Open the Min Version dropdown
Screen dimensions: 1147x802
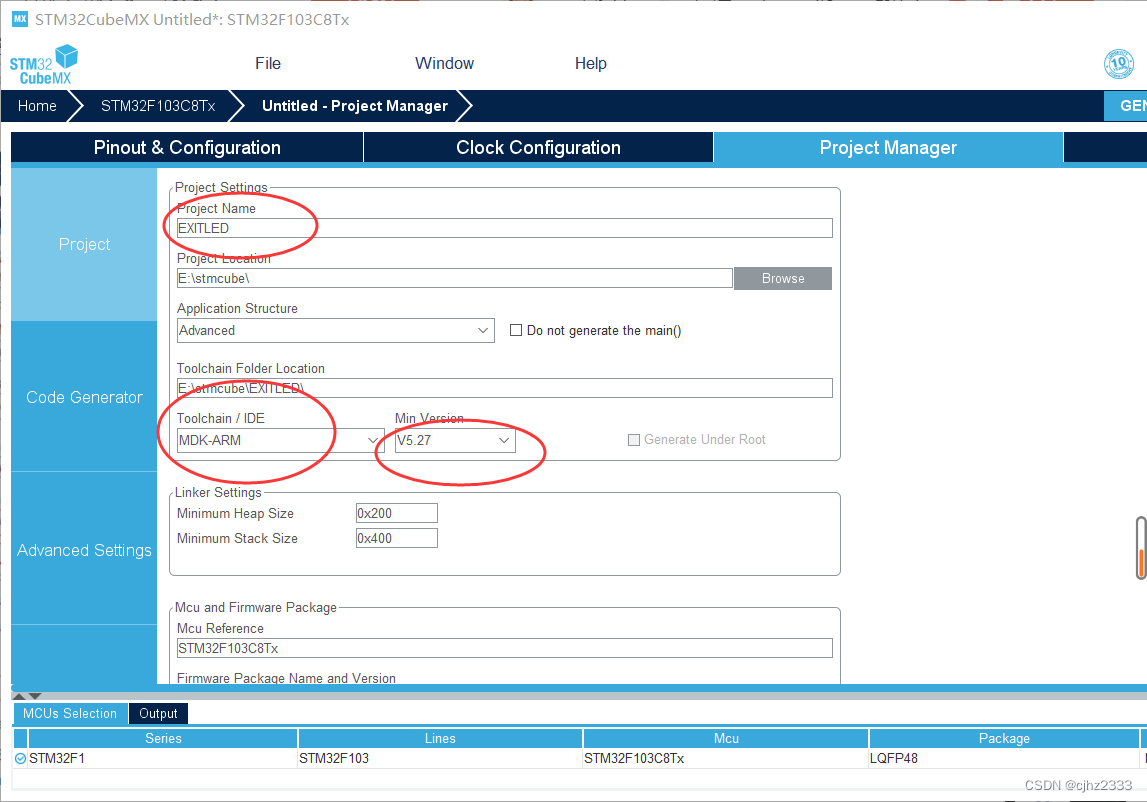(455, 441)
